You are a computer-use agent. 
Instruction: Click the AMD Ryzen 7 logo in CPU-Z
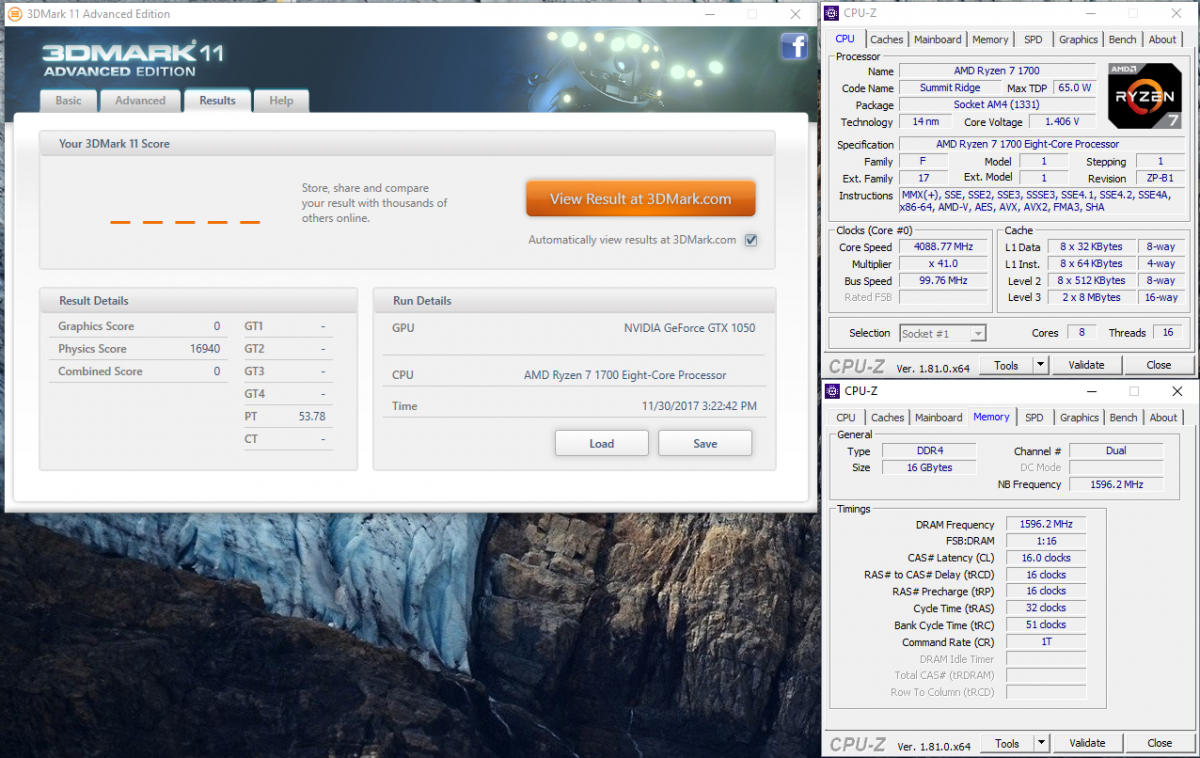[1147, 96]
